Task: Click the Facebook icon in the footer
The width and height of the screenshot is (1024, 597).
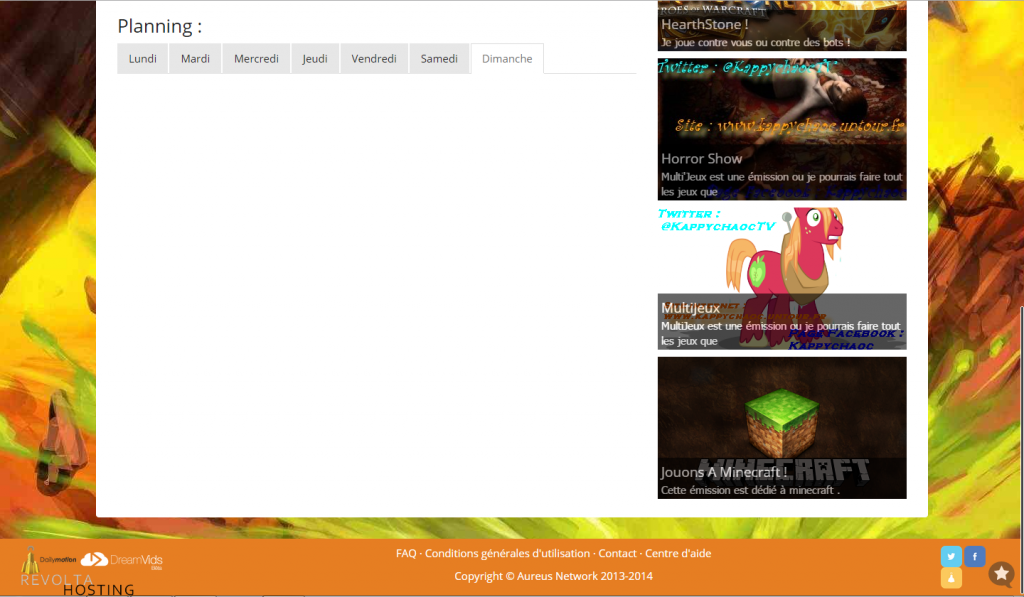Action: coord(975,556)
